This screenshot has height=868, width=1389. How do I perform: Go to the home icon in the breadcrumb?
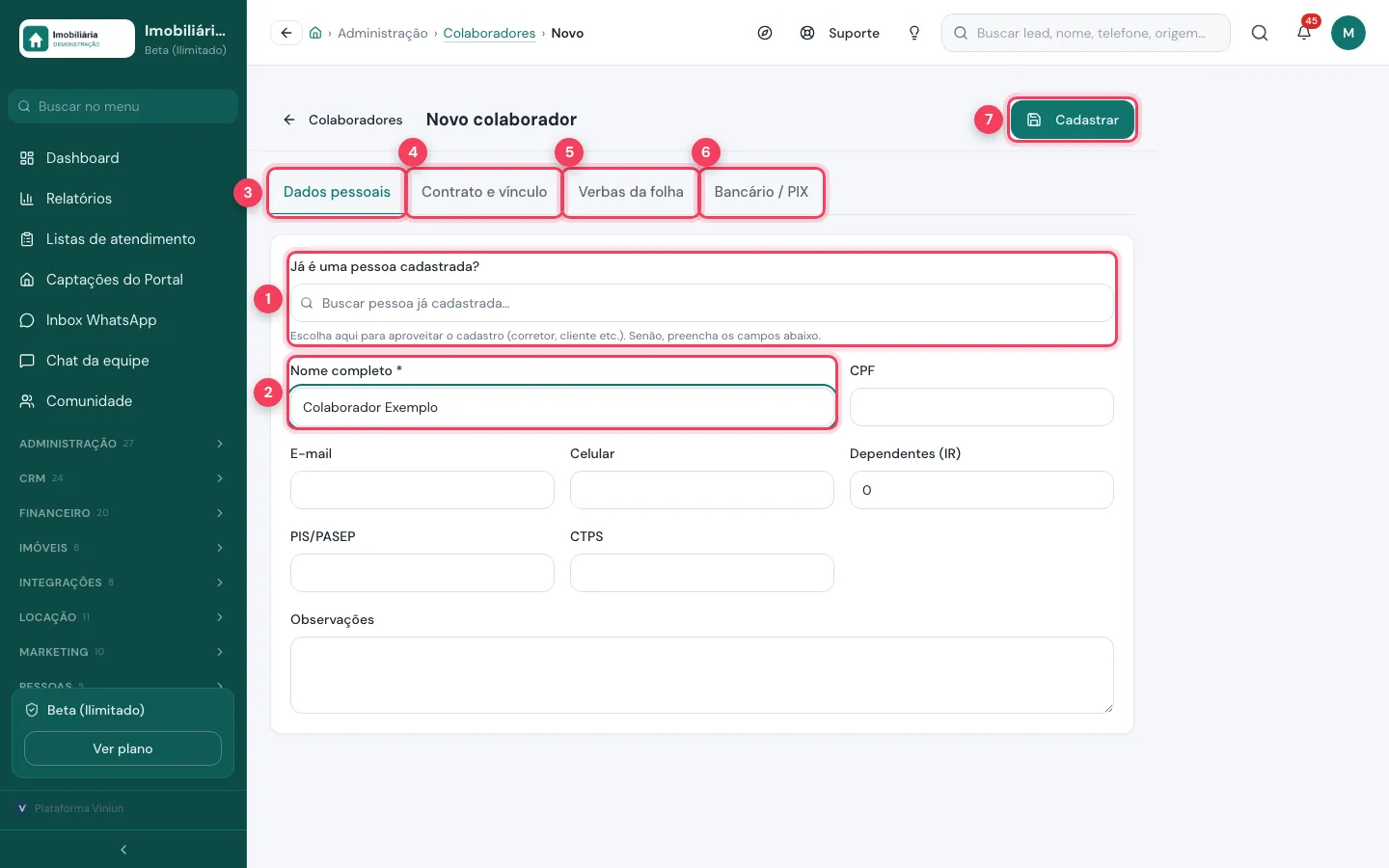[315, 33]
